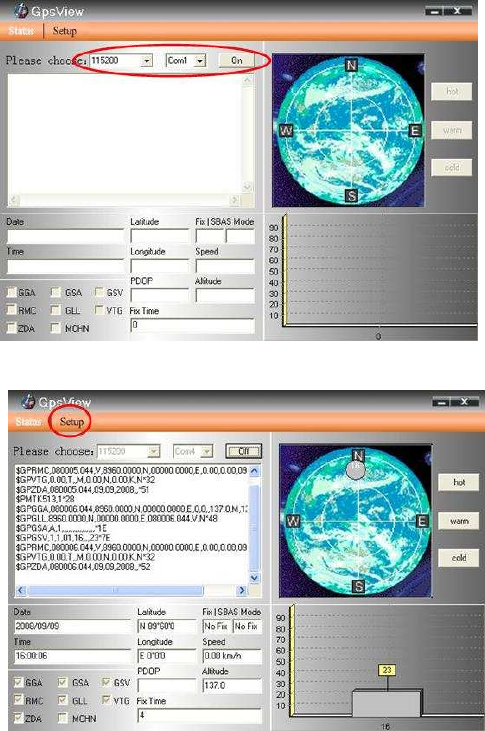This screenshot has width=485, height=731.
Task: Click the horizontal scrollbar under NMEA log
Action: [130, 590]
